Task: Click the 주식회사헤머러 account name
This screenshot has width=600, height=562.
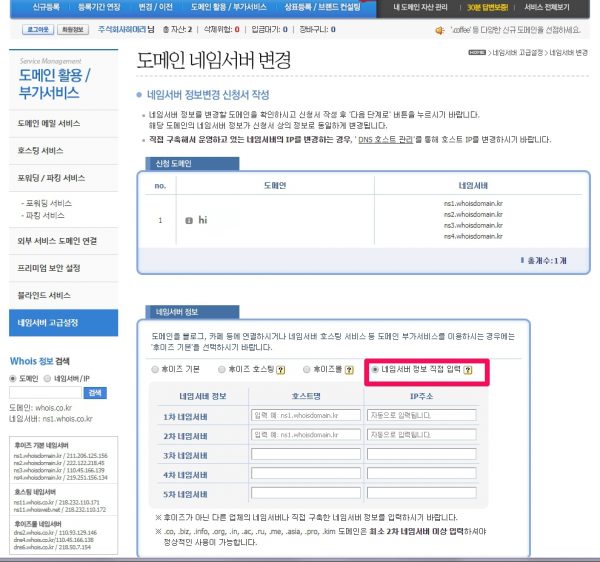Action: 122,29
